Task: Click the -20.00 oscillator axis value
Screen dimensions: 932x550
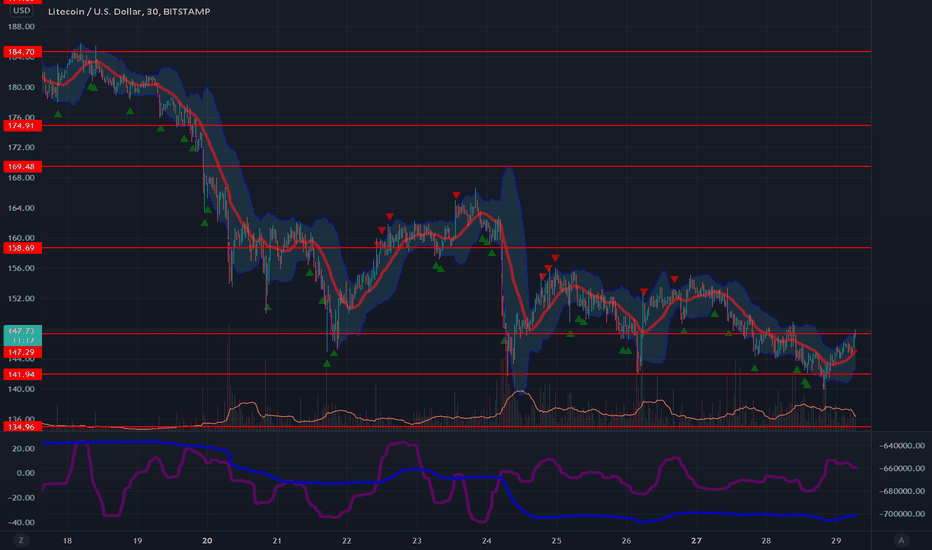Action: (20, 498)
